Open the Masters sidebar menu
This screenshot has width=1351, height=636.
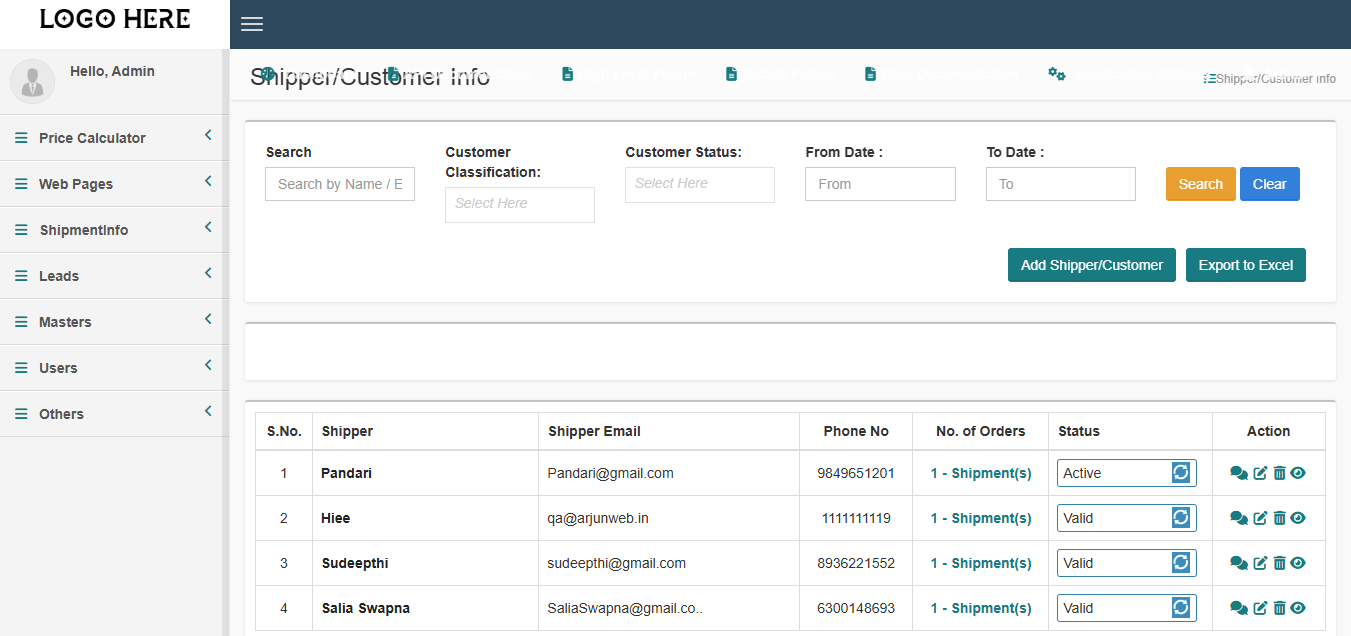click(114, 322)
